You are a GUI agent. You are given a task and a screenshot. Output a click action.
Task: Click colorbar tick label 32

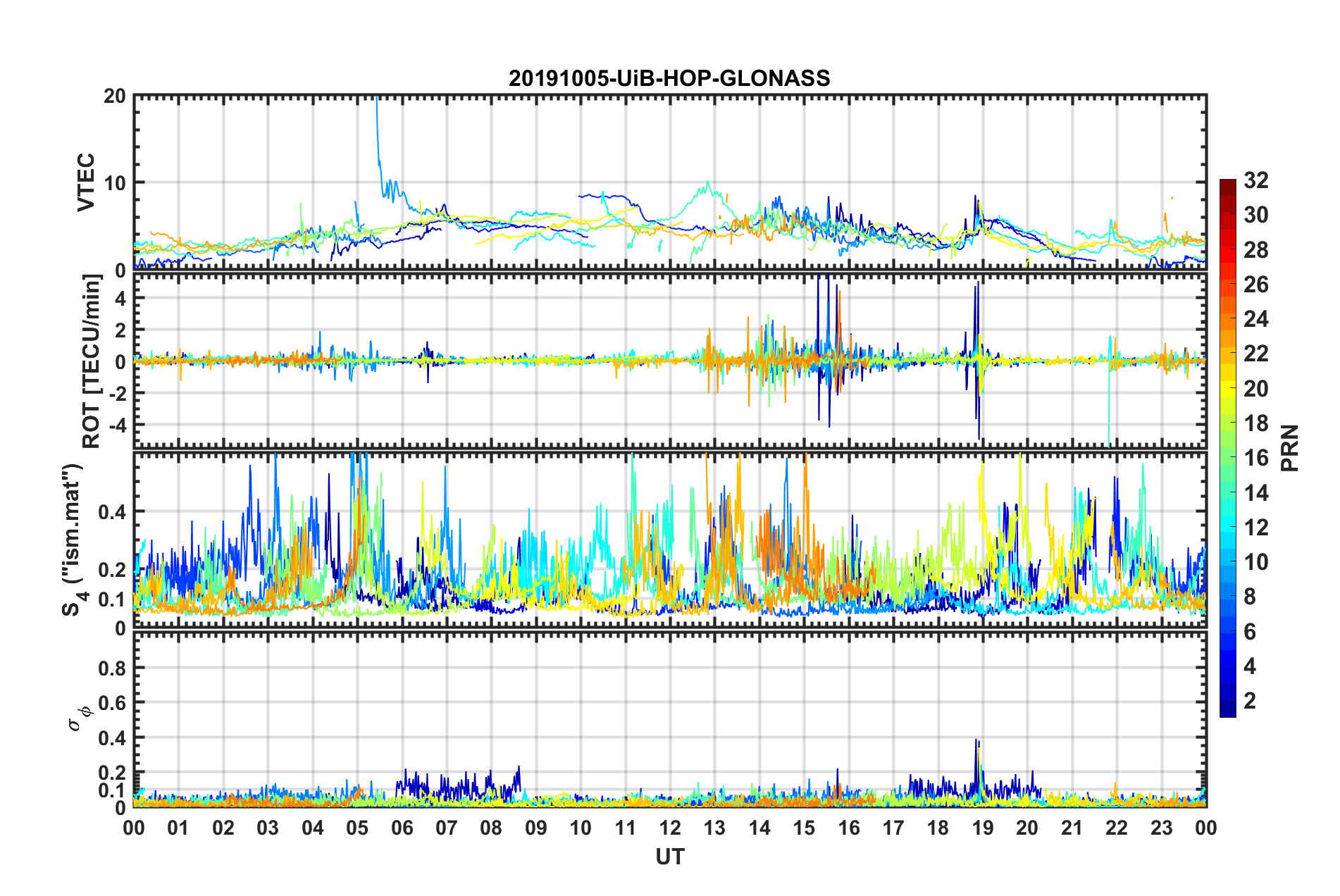pos(1255,180)
